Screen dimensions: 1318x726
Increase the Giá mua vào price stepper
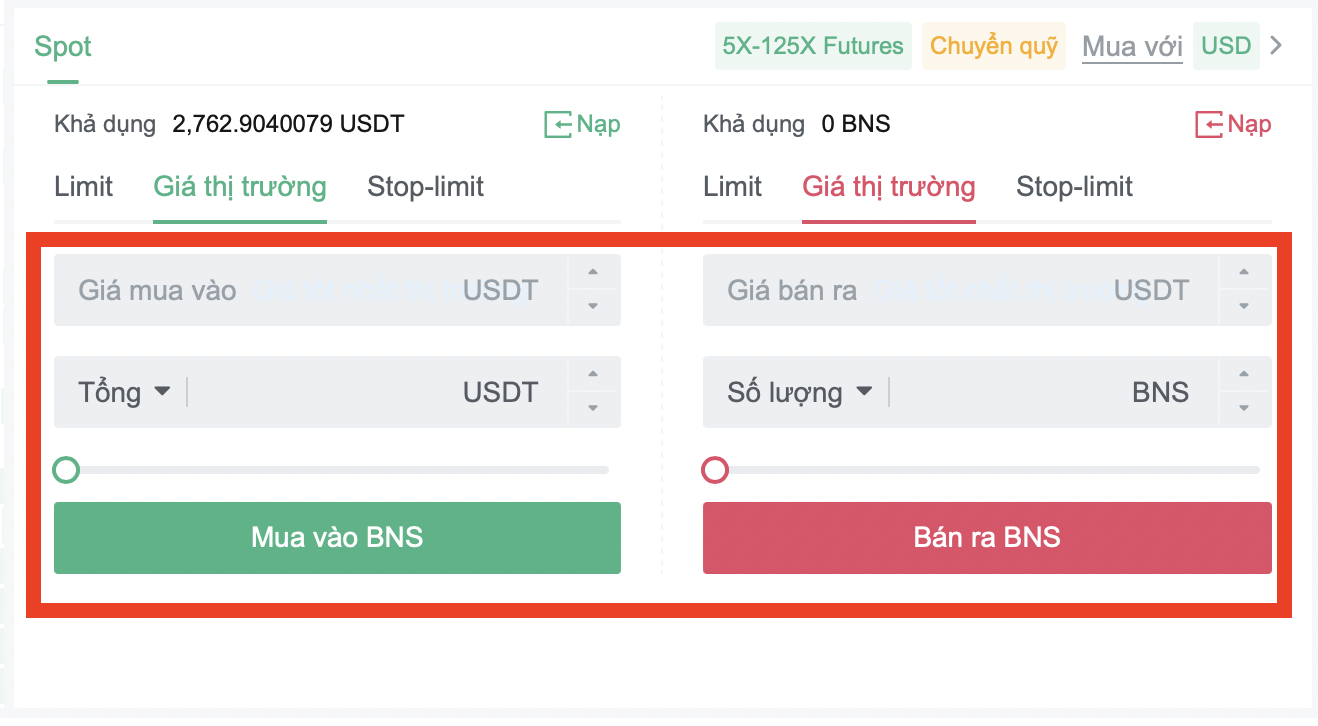click(x=593, y=273)
